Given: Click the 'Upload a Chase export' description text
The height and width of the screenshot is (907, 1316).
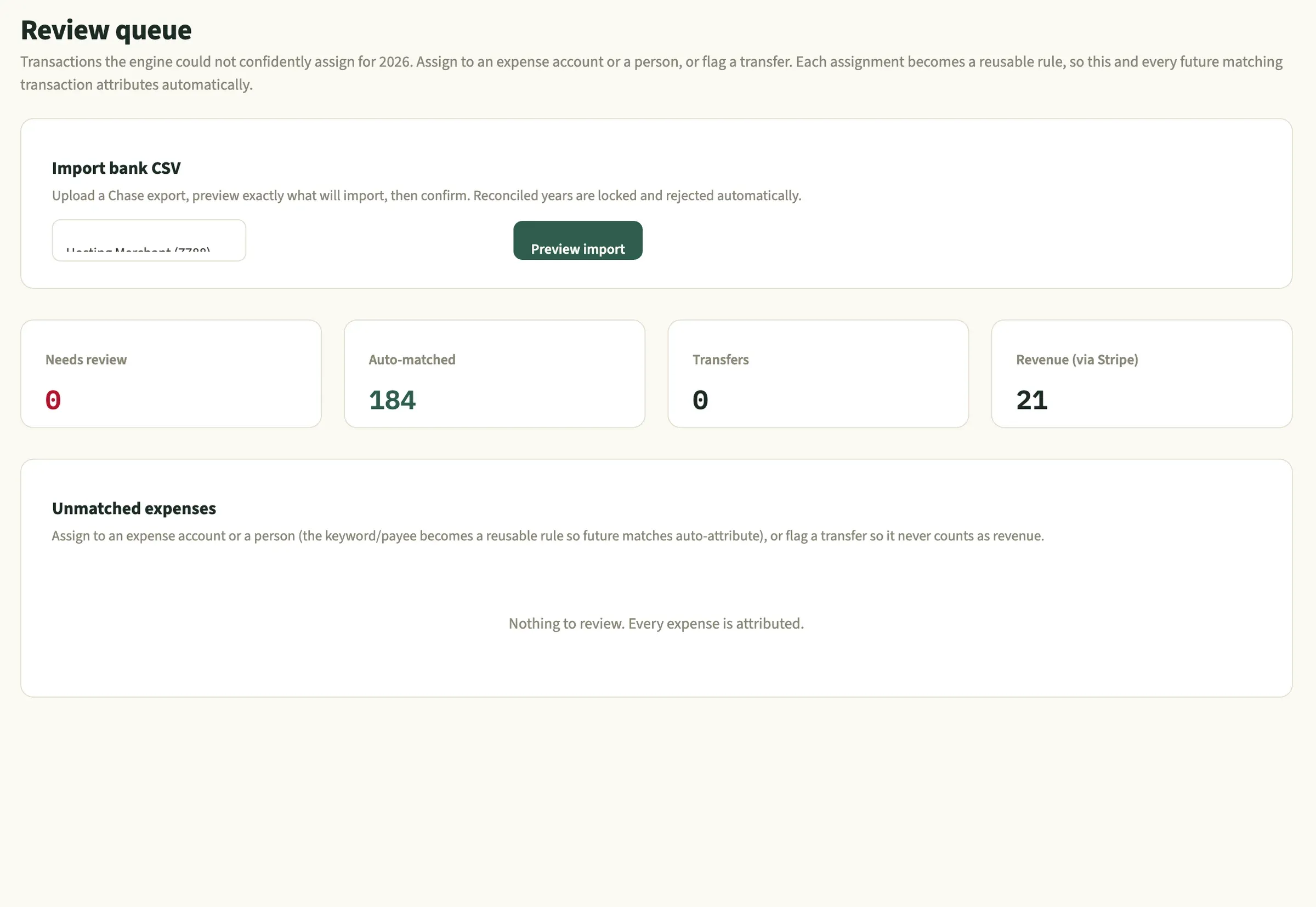Looking at the screenshot, I should click(x=427, y=196).
